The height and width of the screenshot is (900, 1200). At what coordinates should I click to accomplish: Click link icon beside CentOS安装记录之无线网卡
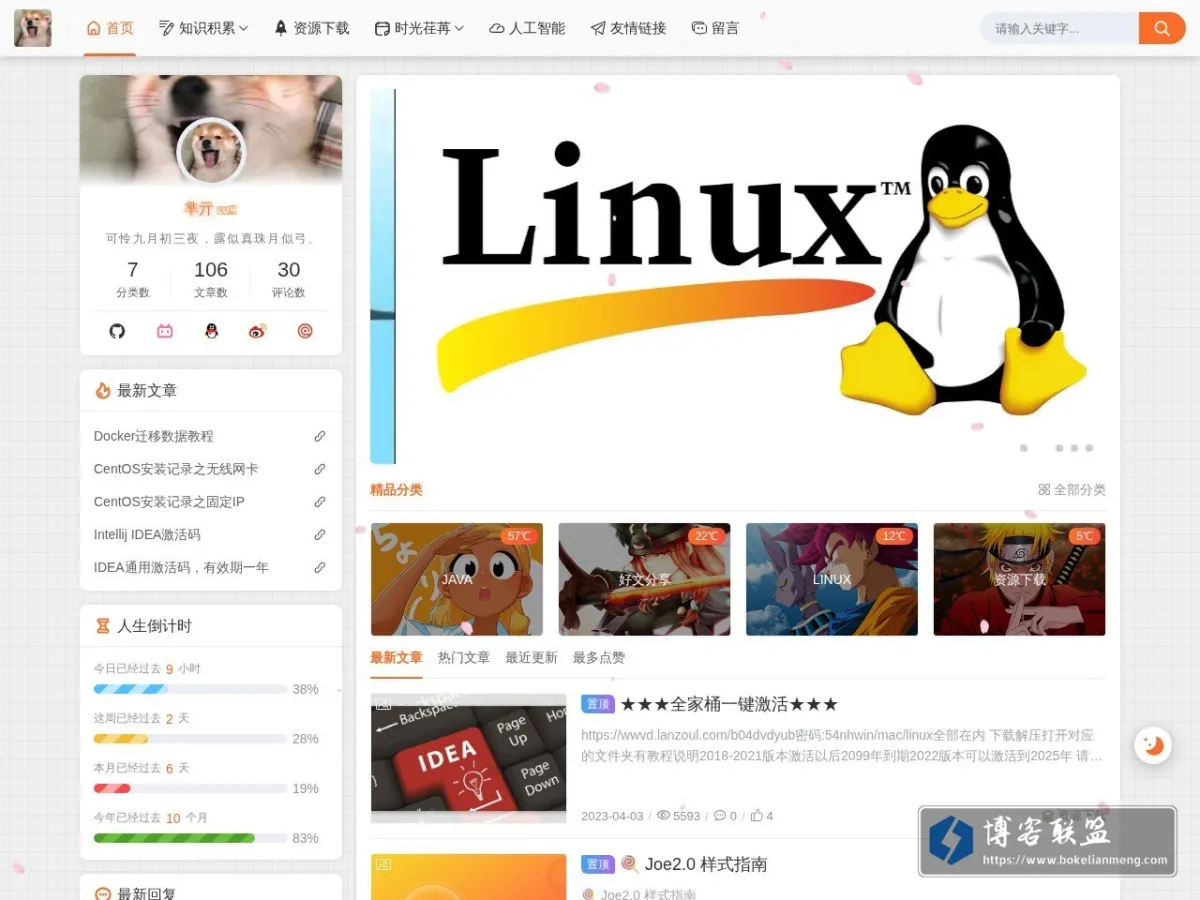click(320, 469)
